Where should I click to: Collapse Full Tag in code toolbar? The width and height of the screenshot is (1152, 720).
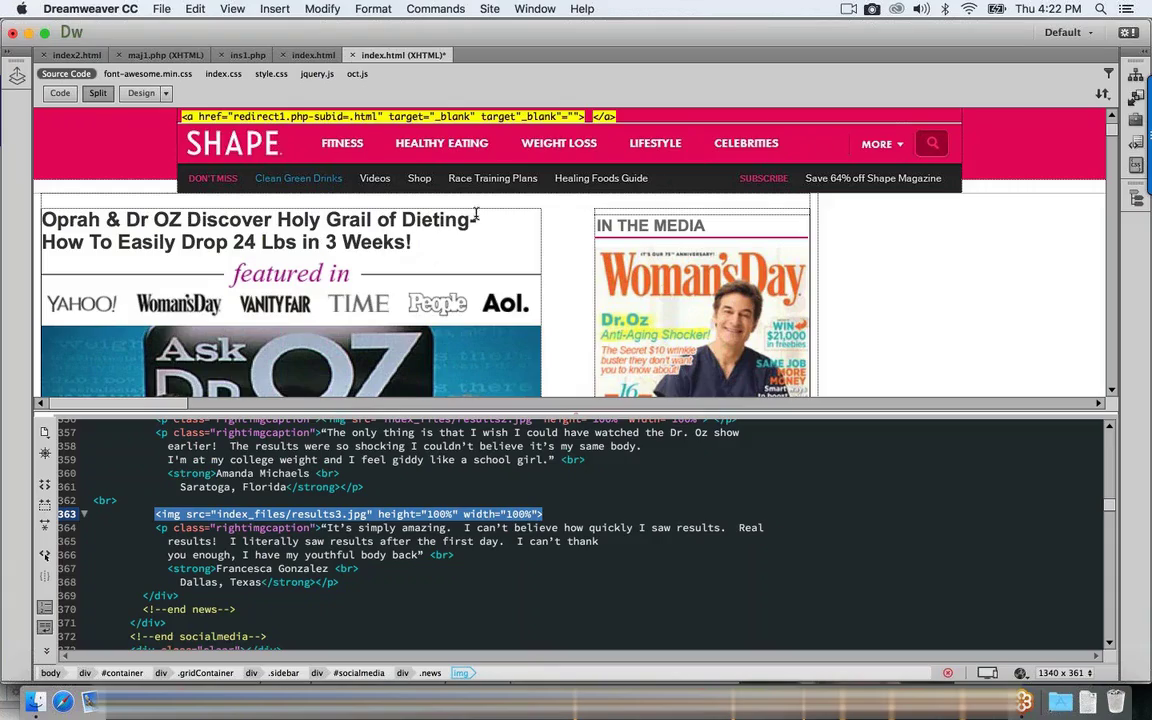pos(45,485)
